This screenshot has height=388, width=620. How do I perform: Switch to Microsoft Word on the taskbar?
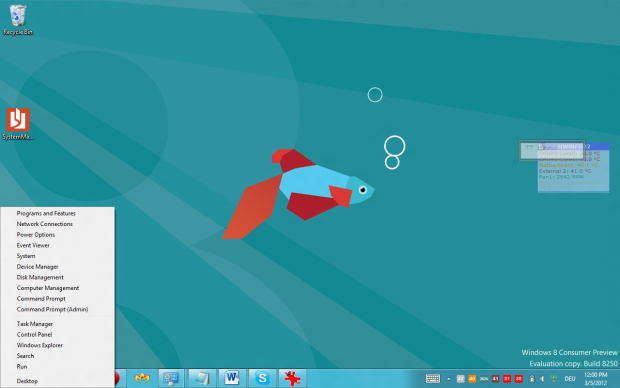tap(232, 379)
